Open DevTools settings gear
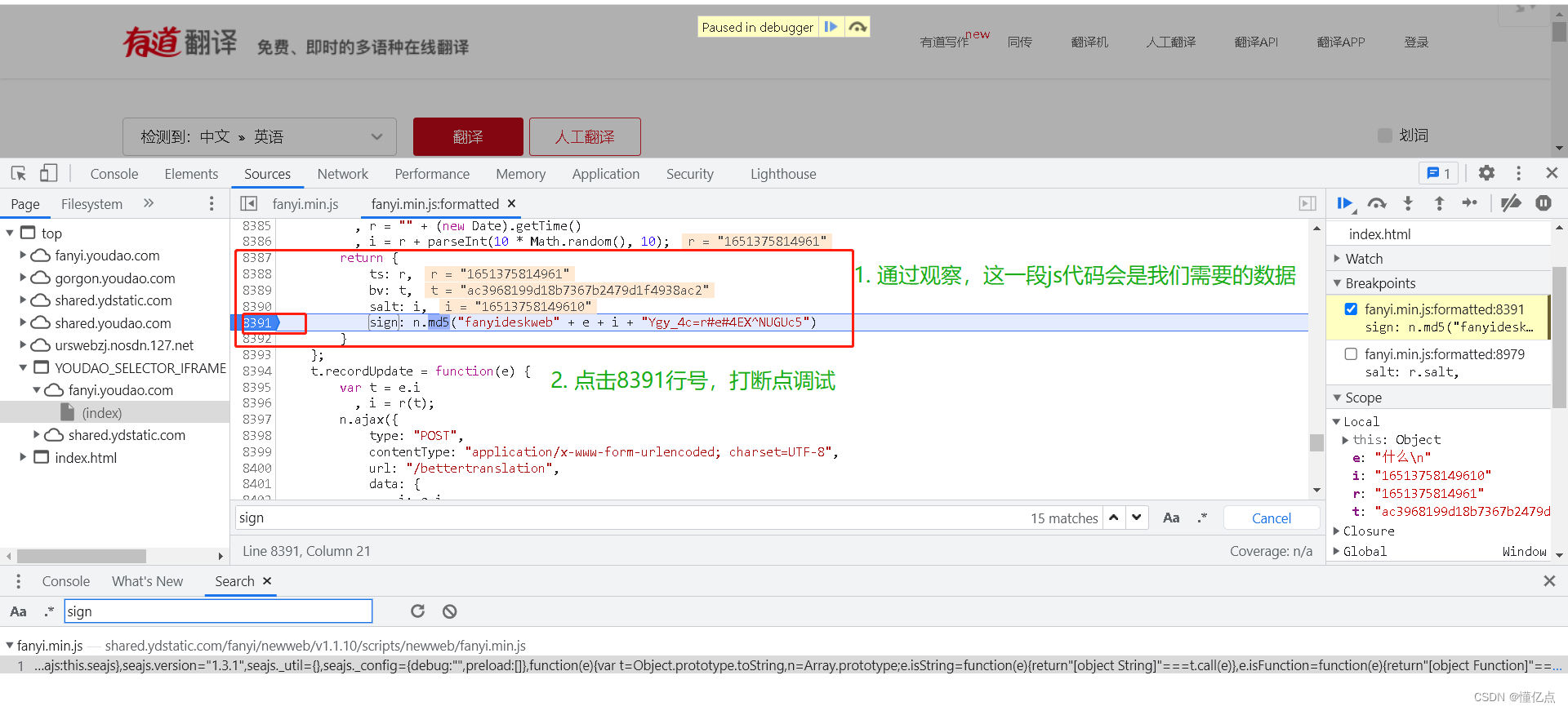 pyautogui.click(x=1486, y=173)
